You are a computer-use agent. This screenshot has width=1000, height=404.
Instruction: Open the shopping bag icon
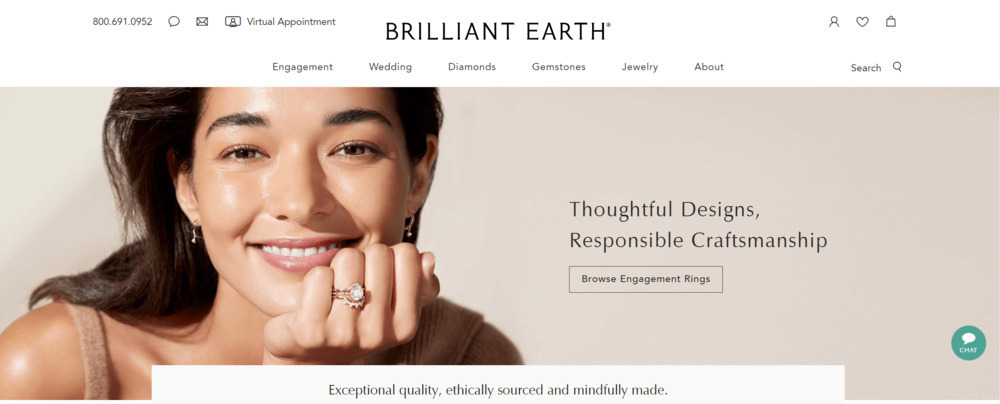(x=891, y=21)
